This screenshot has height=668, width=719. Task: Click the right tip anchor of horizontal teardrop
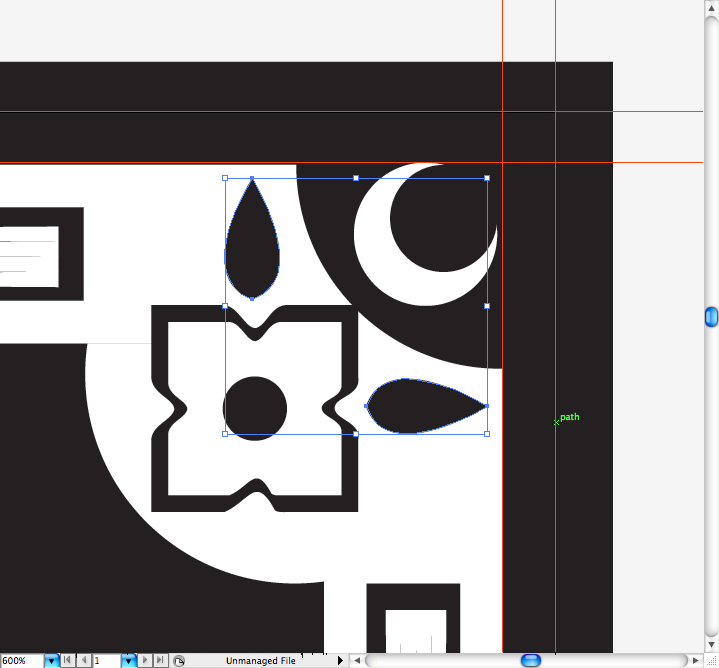coord(487,406)
